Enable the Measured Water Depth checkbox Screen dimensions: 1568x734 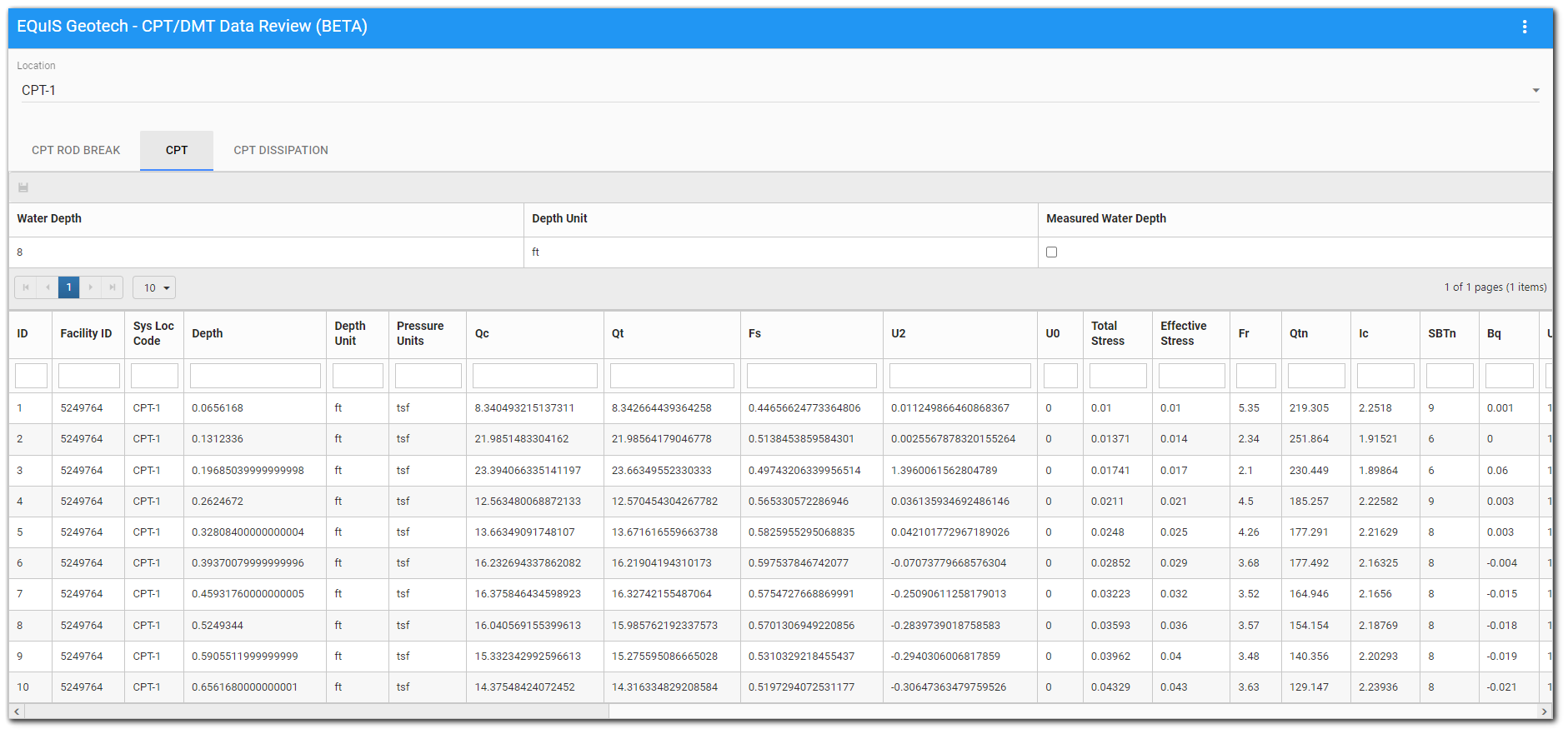(1051, 252)
